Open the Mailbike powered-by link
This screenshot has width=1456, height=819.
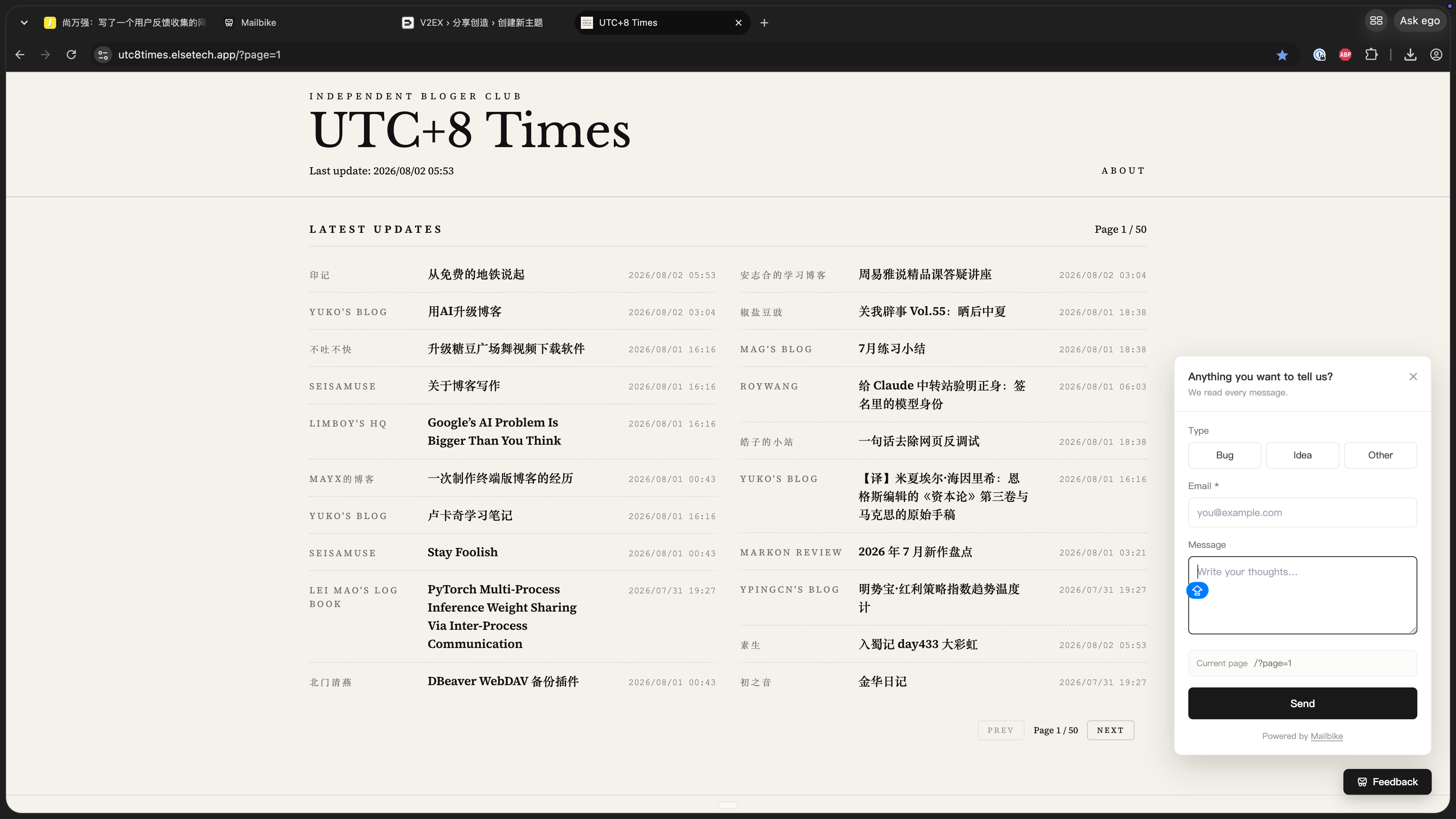pos(1327,736)
